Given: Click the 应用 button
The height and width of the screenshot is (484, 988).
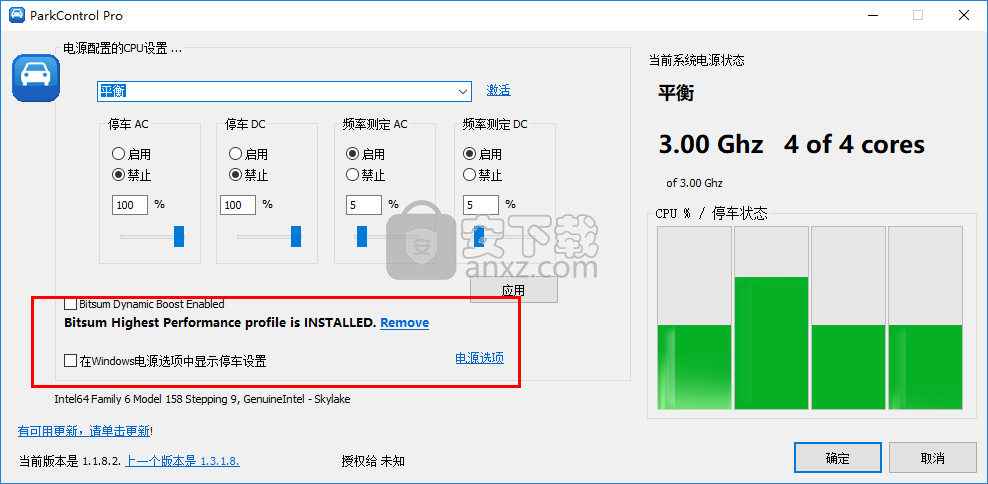Looking at the screenshot, I should pos(514,291).
